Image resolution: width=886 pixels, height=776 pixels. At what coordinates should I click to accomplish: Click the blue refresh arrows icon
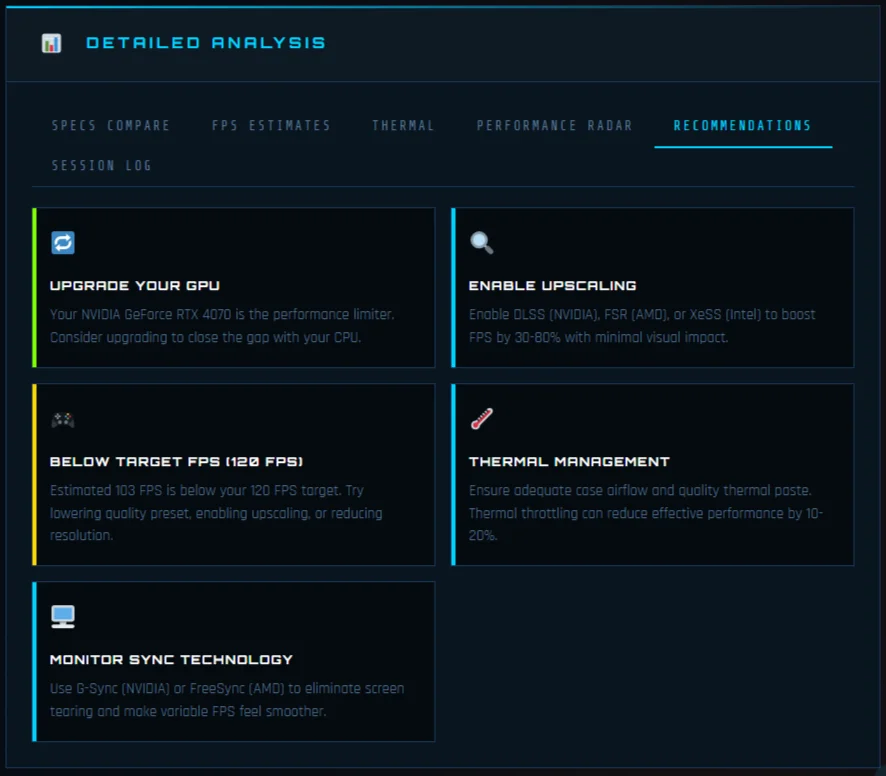coord(63,243)
